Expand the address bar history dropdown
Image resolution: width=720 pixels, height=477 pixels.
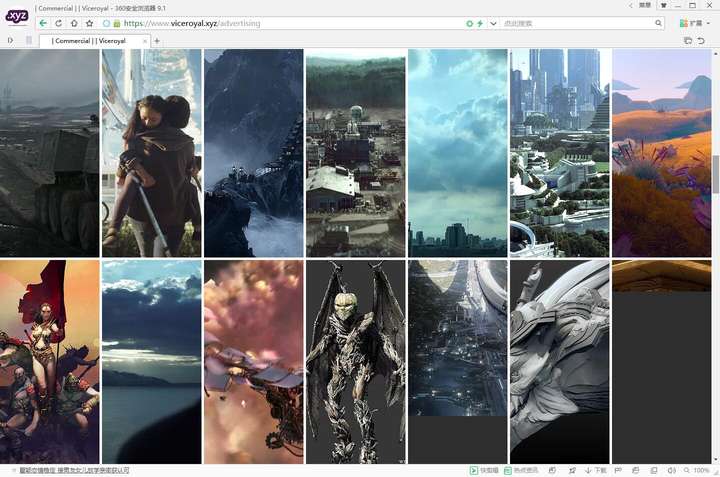[493, 23]
